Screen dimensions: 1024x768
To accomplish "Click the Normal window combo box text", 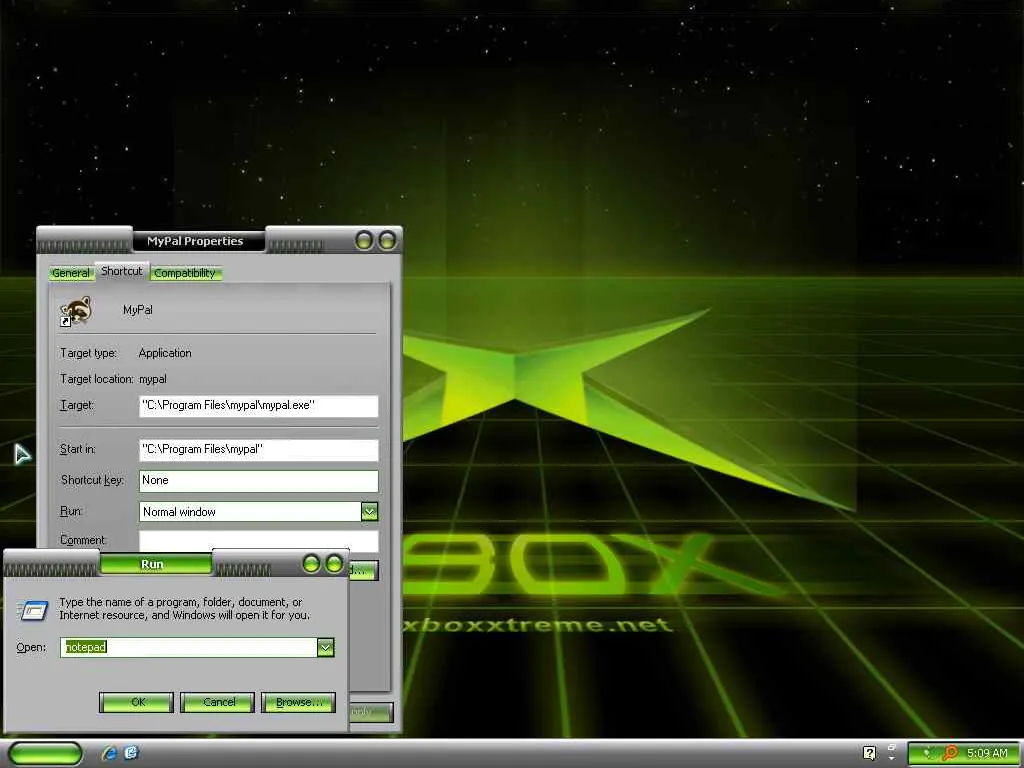I will pos(179,512).
